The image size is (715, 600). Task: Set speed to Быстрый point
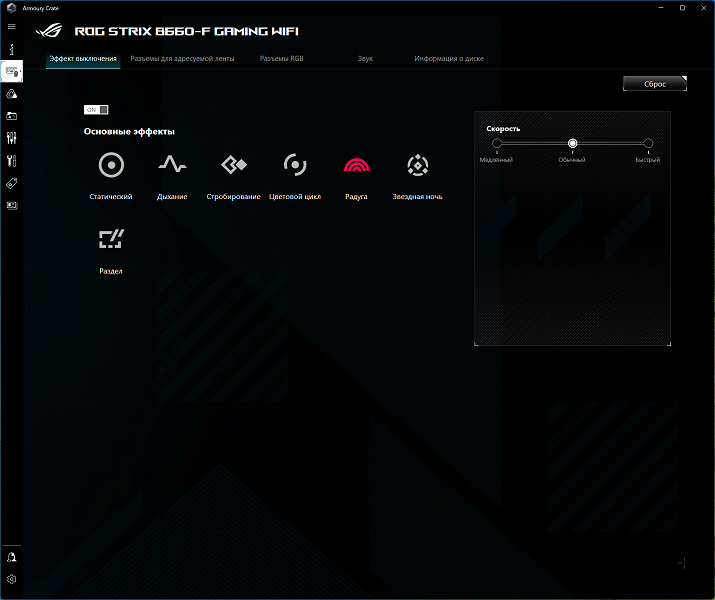(x=648, y=144)
